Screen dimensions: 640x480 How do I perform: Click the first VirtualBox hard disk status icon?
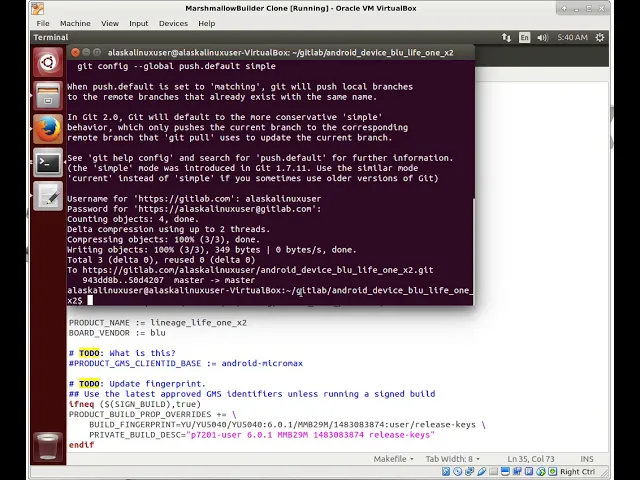click(446, 471)
